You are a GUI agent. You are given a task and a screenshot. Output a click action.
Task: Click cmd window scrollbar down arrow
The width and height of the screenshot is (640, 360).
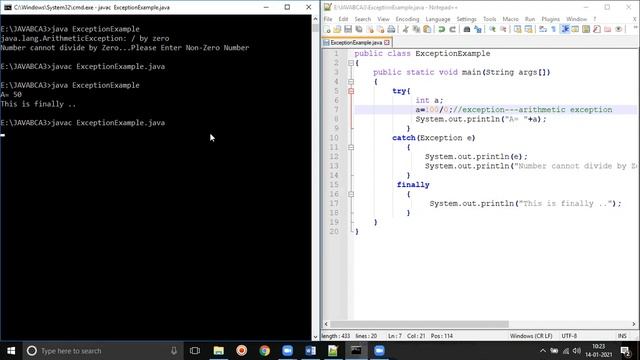[x=315, y=337]
